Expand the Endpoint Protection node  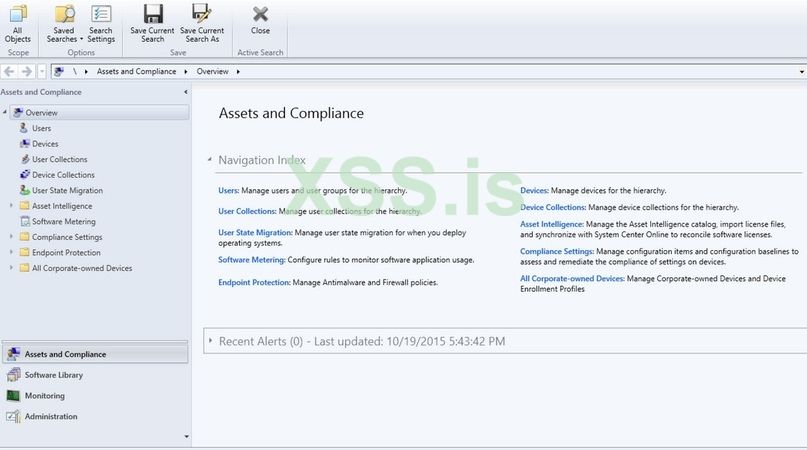11,252
